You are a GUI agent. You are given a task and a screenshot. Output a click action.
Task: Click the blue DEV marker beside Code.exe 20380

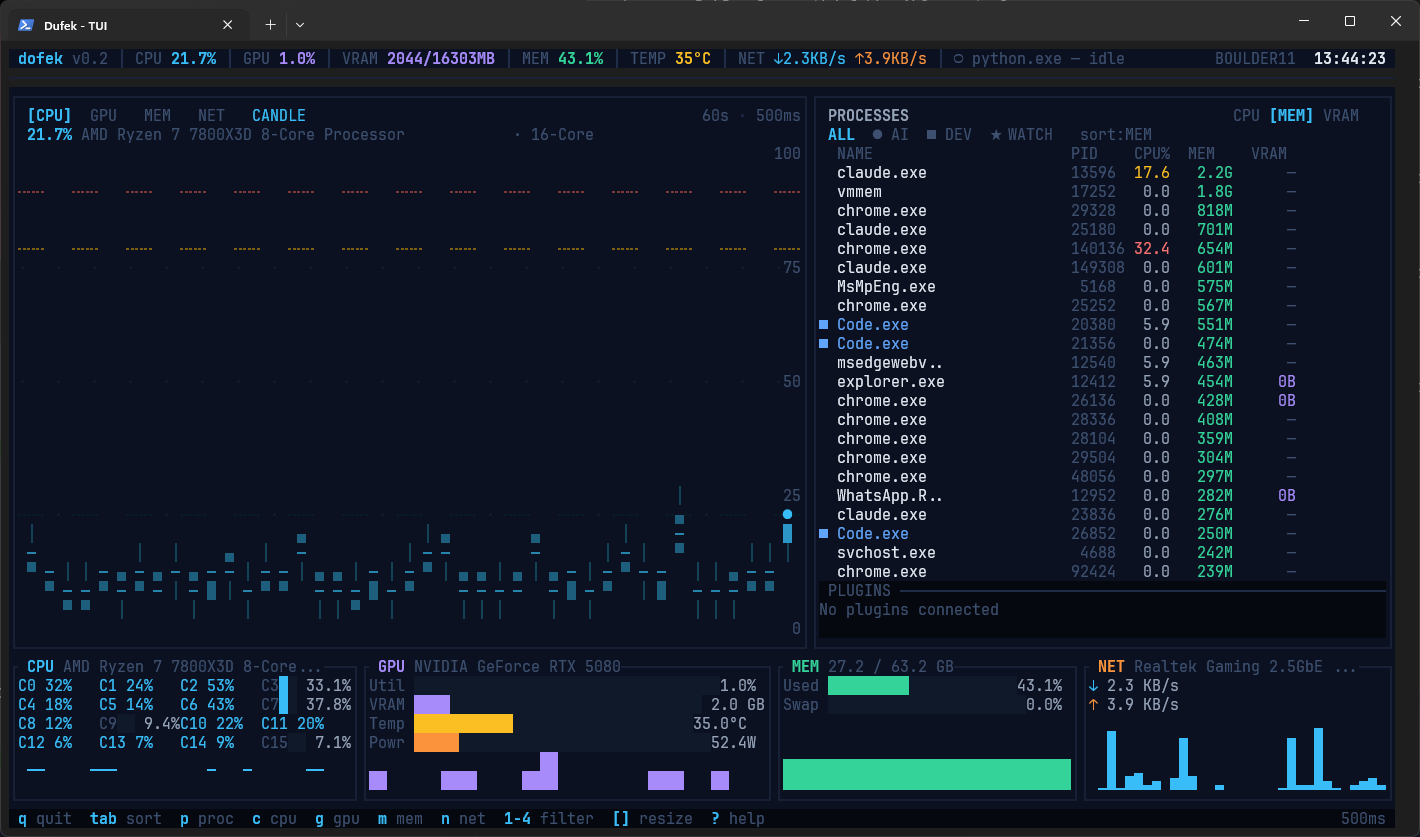(823, 325)
